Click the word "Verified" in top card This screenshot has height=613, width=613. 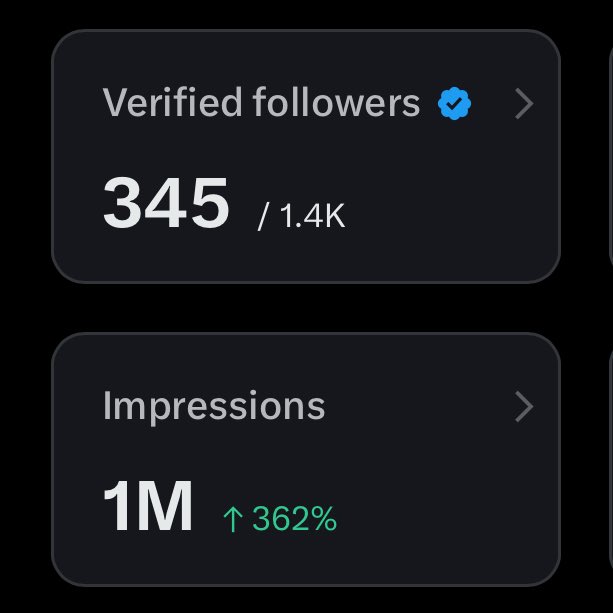pos(172,102)
